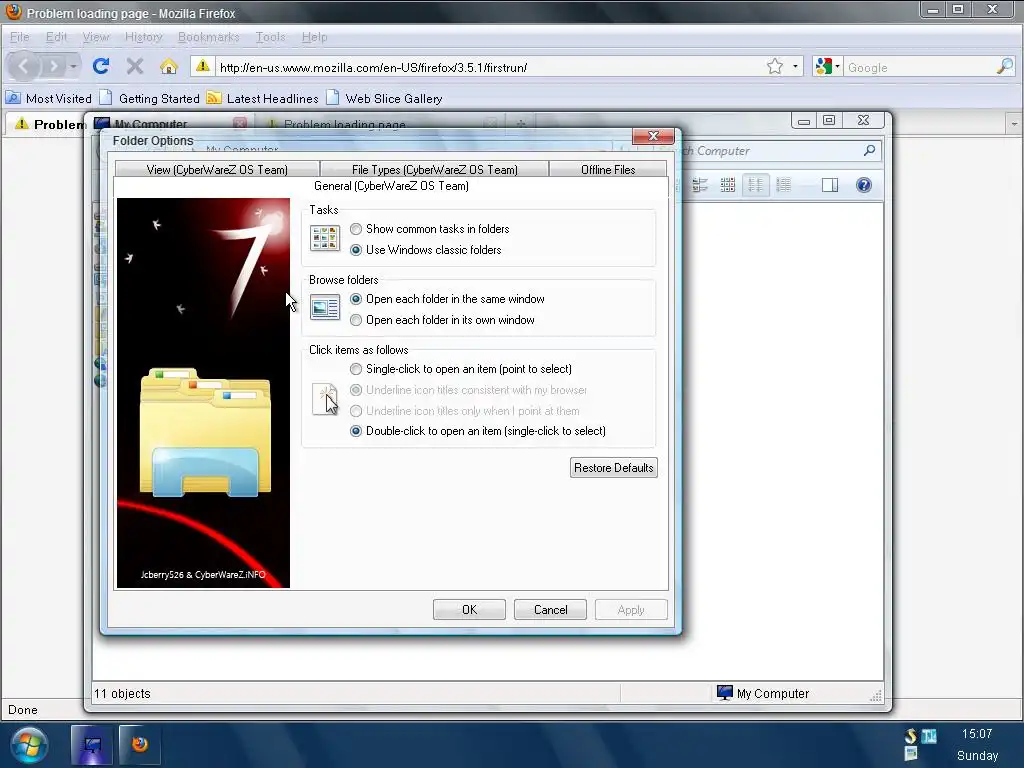The image size is (1024, 768).
Task: Open the back/forward history dropdown
Action: tap(73, 67)
